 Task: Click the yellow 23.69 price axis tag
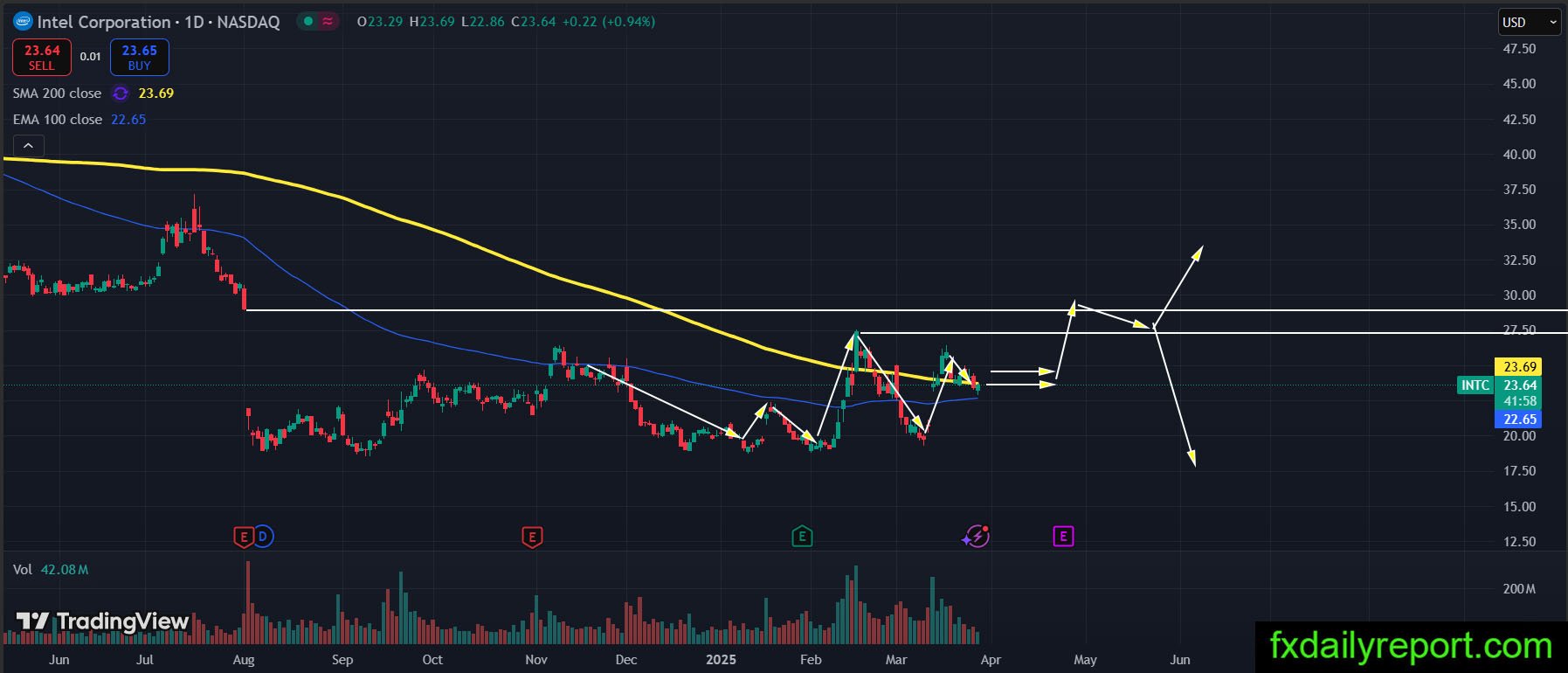click(1519, 367)
